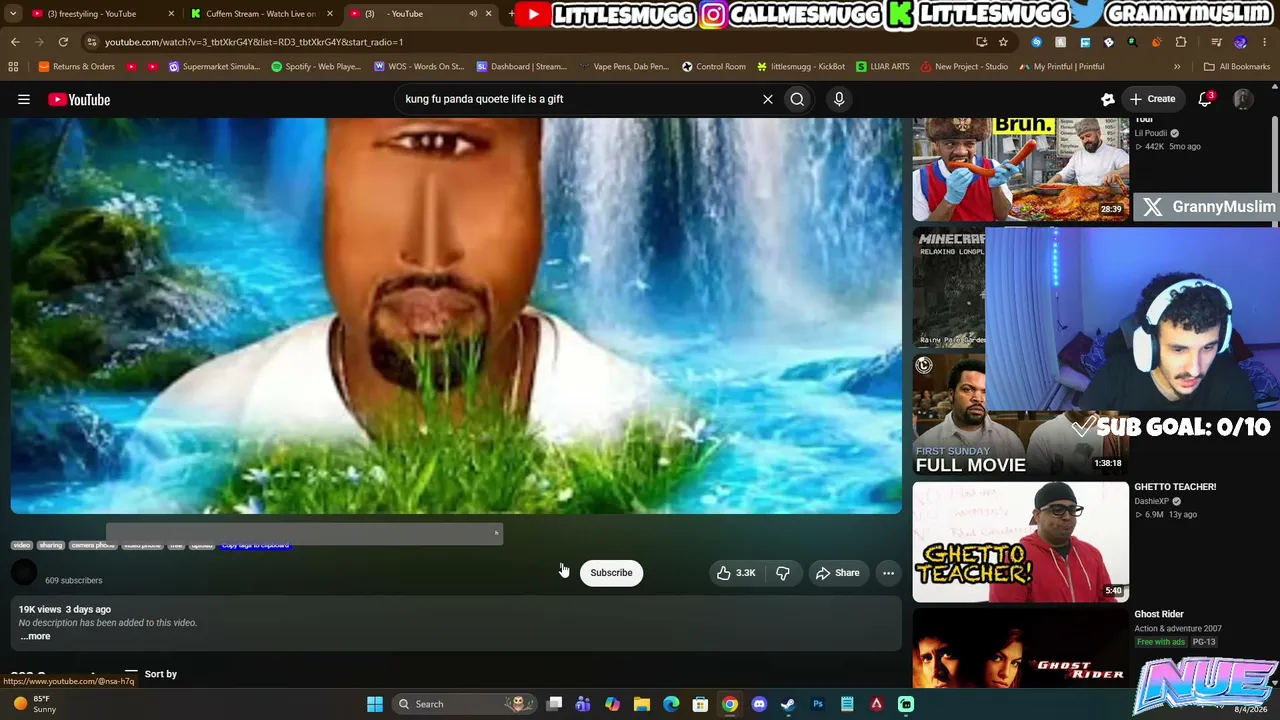Close the freestyling YouTube tab
Screen dimensions: 1280x720
pyautogui.click(x=171, y=14)
